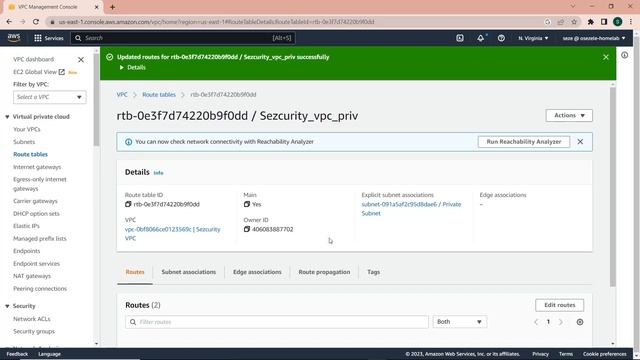Open the Both routes filter dropdown
Viewport: 640px width, 360px height.
459,322
